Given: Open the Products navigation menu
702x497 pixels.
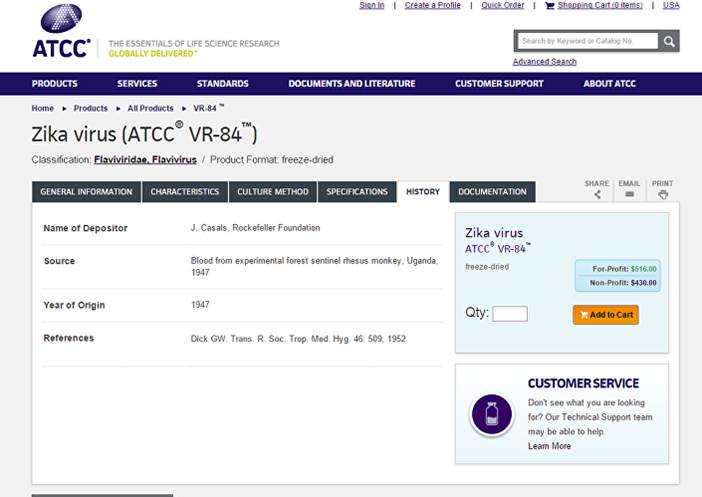Looking at the screenshot, I should pyautogui.click(x=54, y=84).
